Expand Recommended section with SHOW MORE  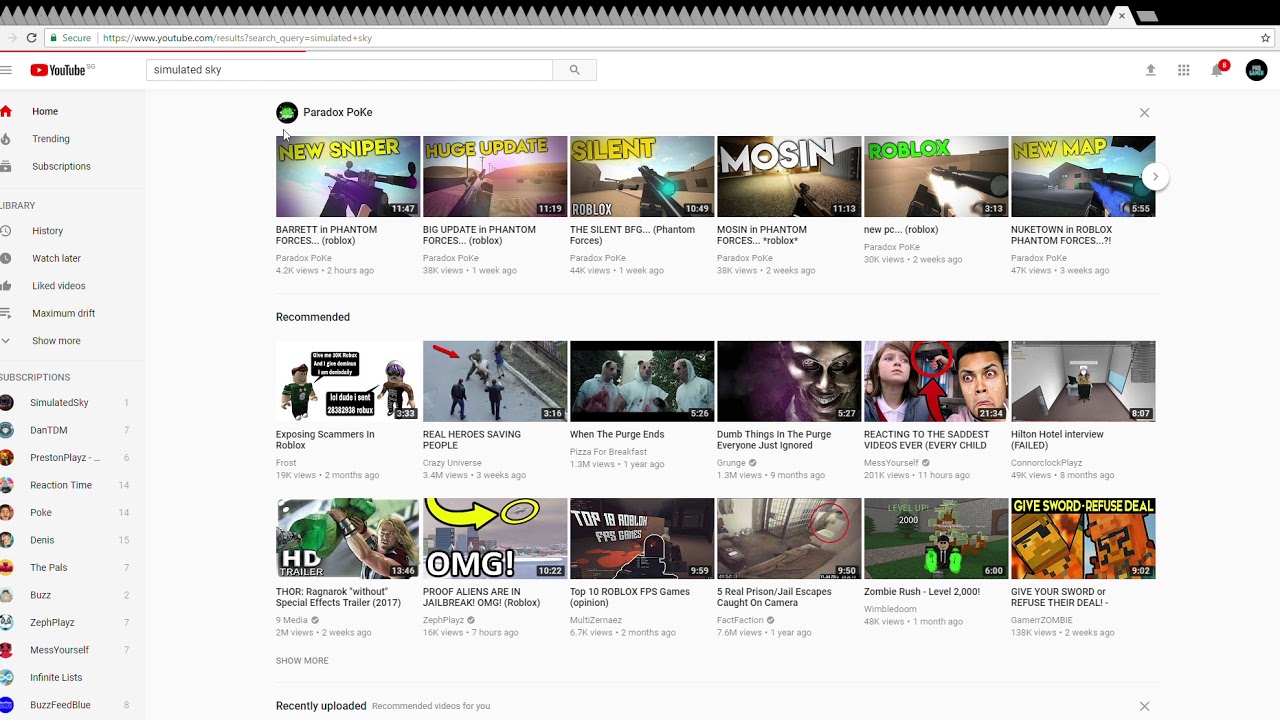click(302, 661)
